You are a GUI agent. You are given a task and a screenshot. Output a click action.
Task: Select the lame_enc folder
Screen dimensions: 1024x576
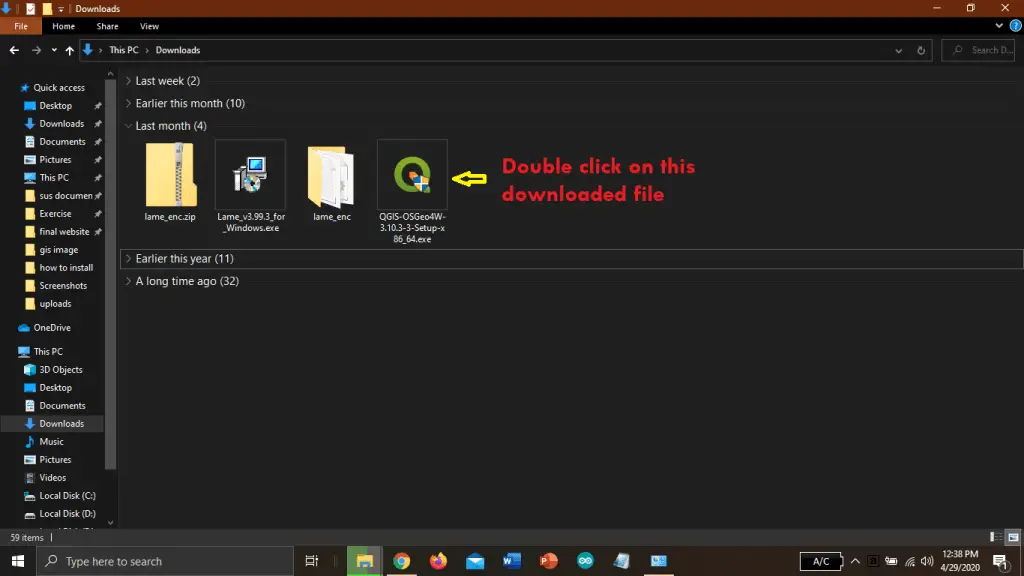tap(332, 182)
